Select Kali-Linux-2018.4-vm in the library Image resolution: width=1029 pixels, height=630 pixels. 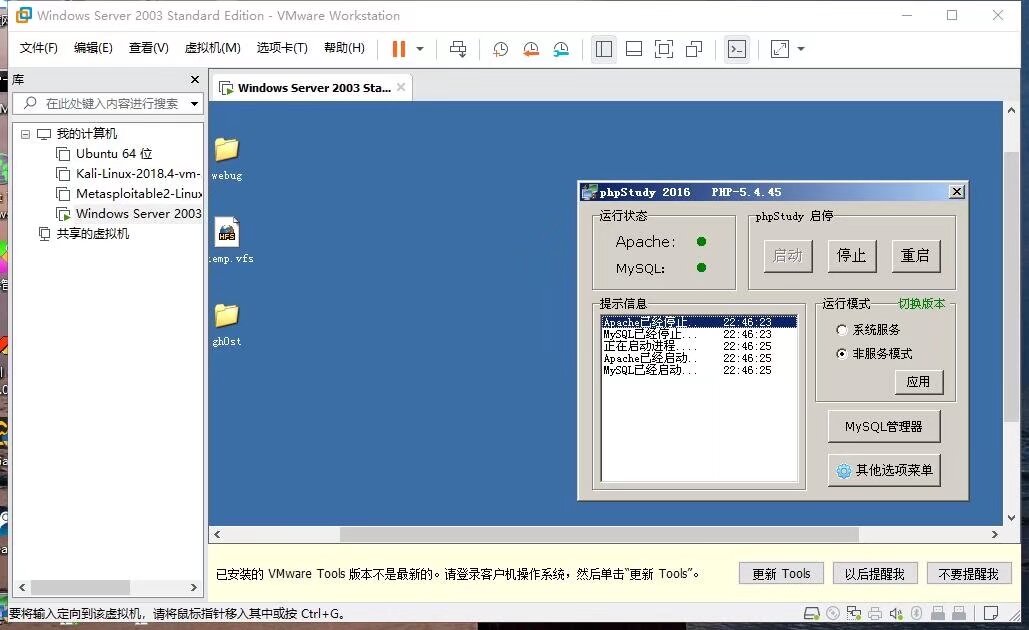[x=129, y=174]
